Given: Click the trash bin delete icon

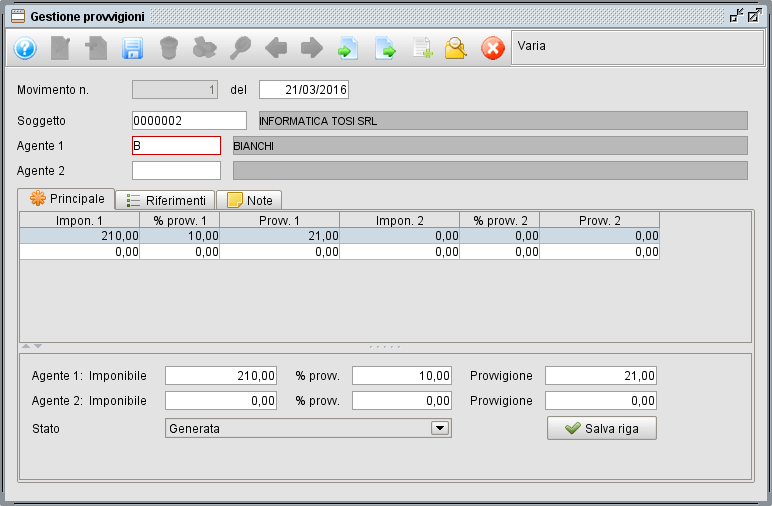Looking at the screenshot, I should [169, 48].
